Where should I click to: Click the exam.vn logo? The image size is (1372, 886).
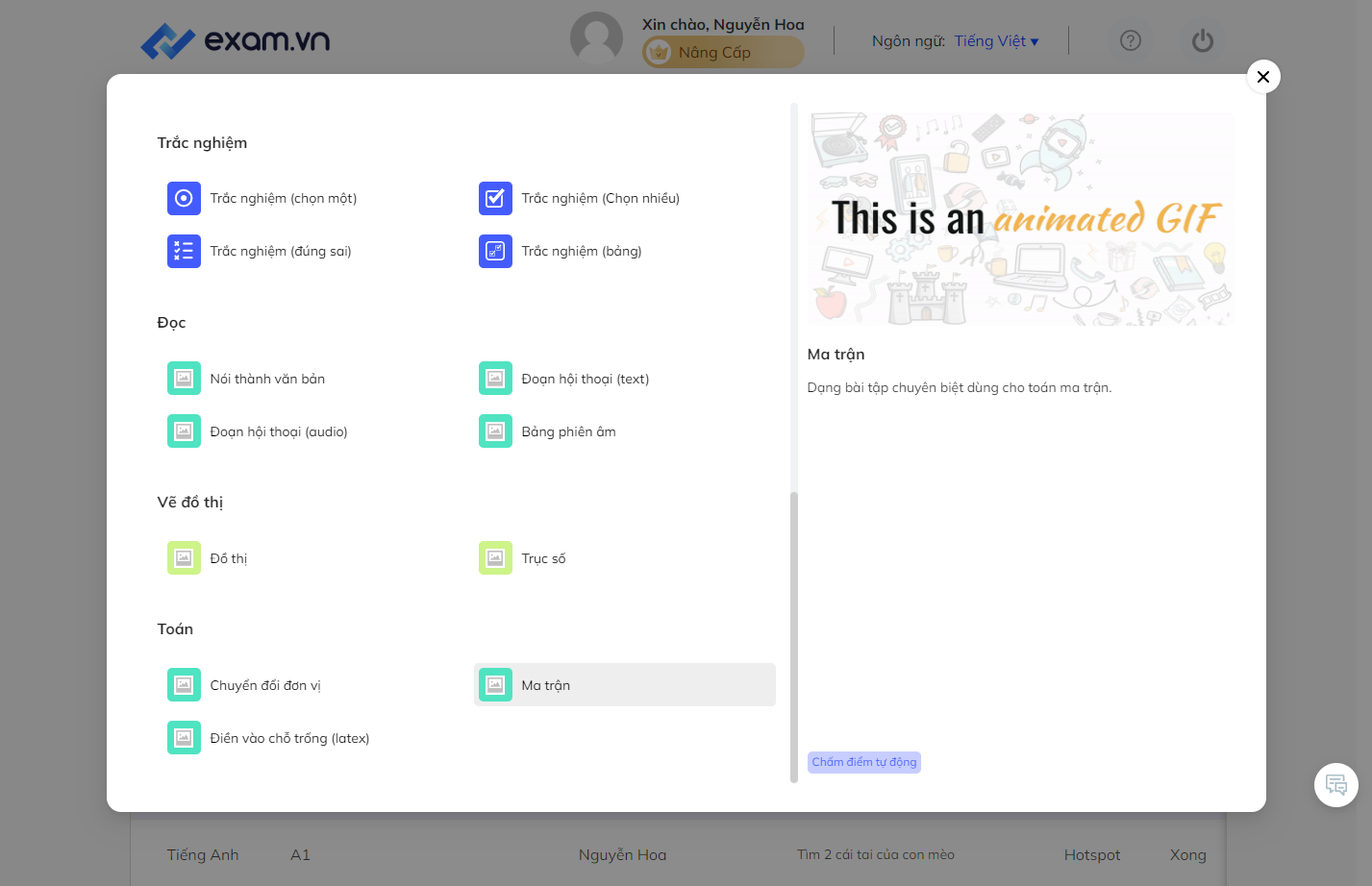235,40
